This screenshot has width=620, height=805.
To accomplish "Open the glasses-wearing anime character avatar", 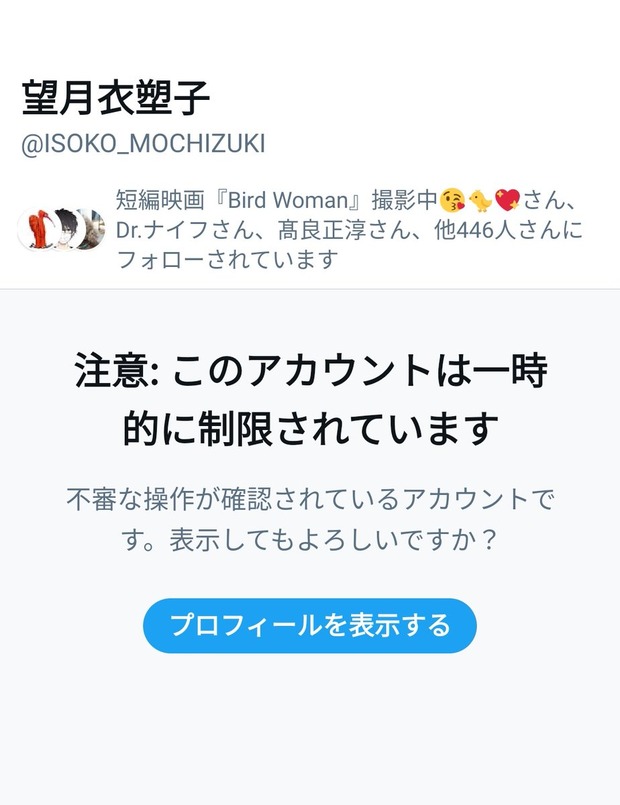I will (66, 229).
